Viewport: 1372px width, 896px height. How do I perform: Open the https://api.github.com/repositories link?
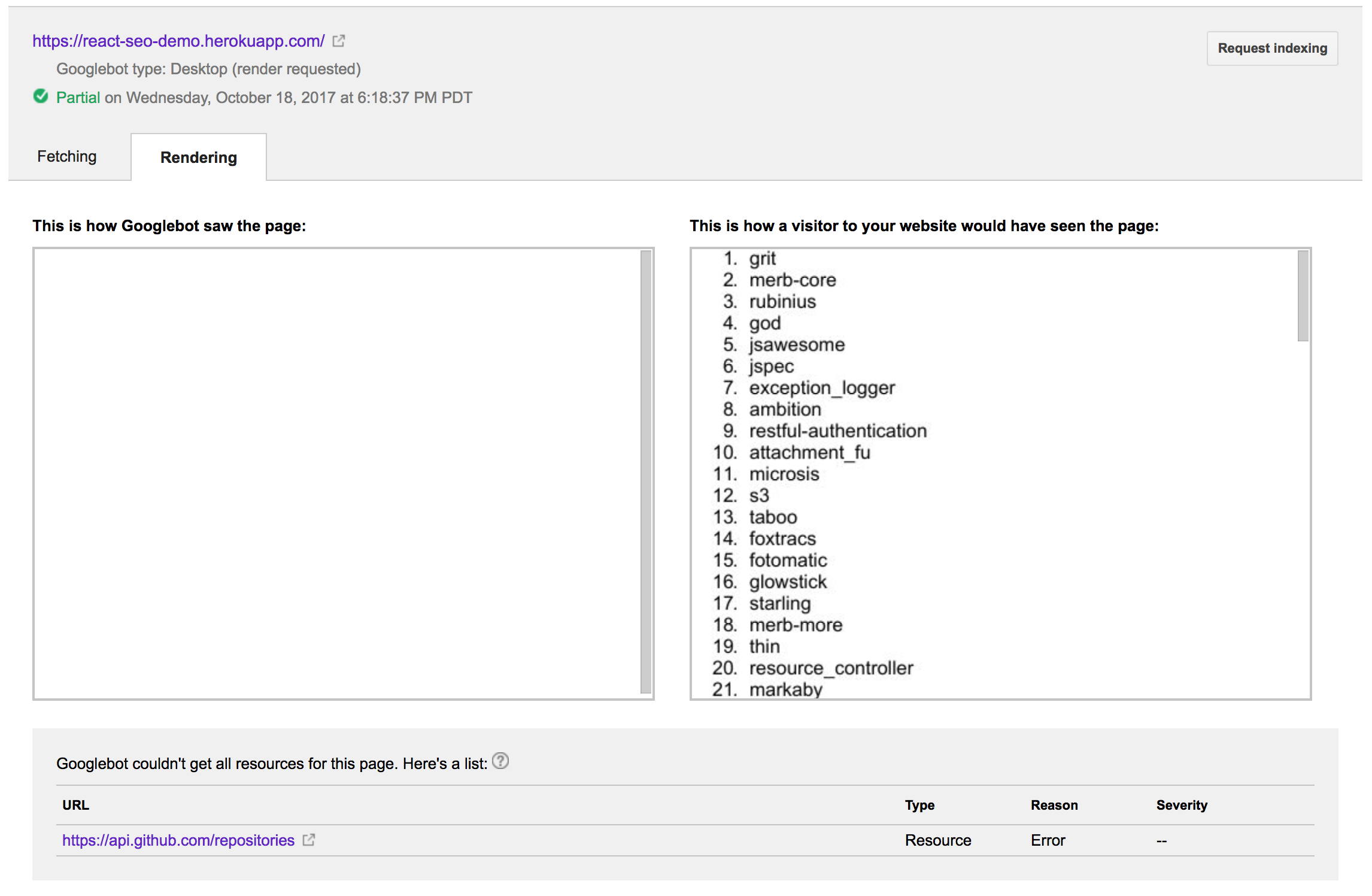click(177, 840)
